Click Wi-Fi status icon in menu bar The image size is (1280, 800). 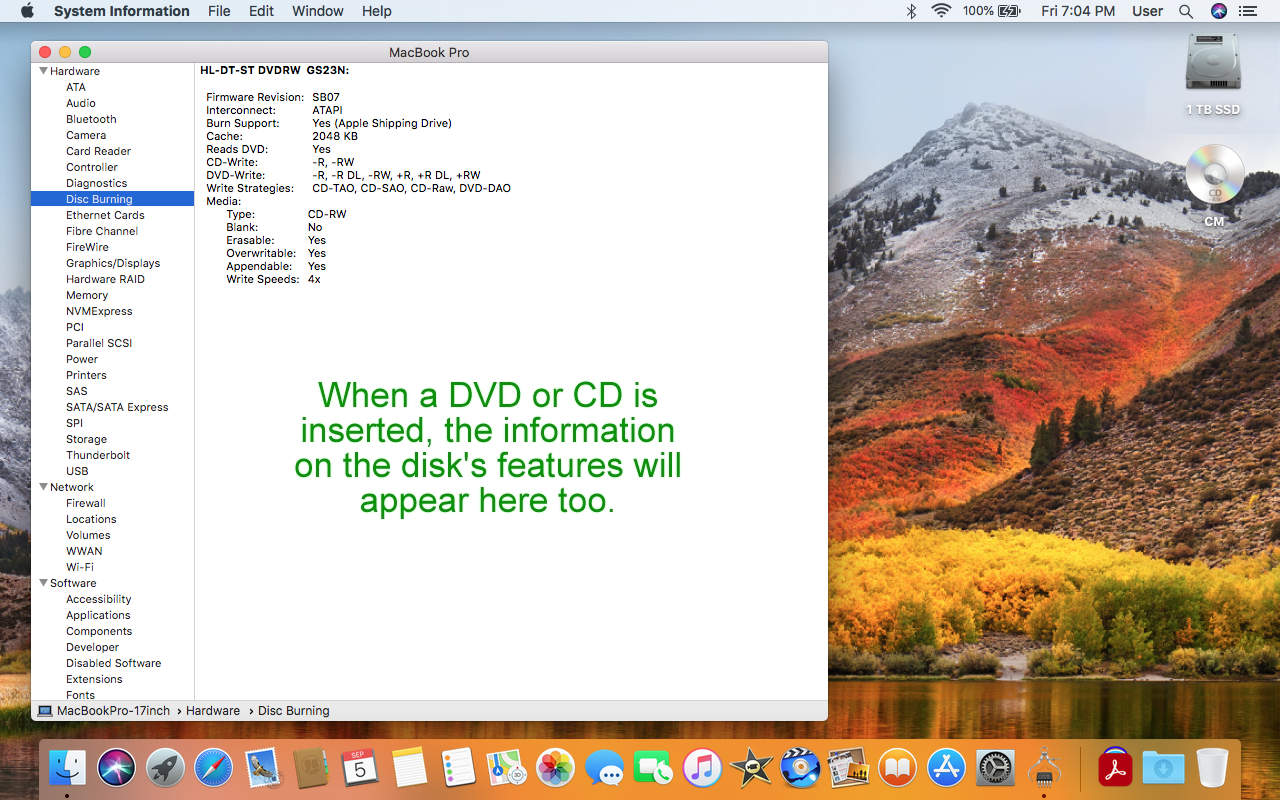pos(940,11)
